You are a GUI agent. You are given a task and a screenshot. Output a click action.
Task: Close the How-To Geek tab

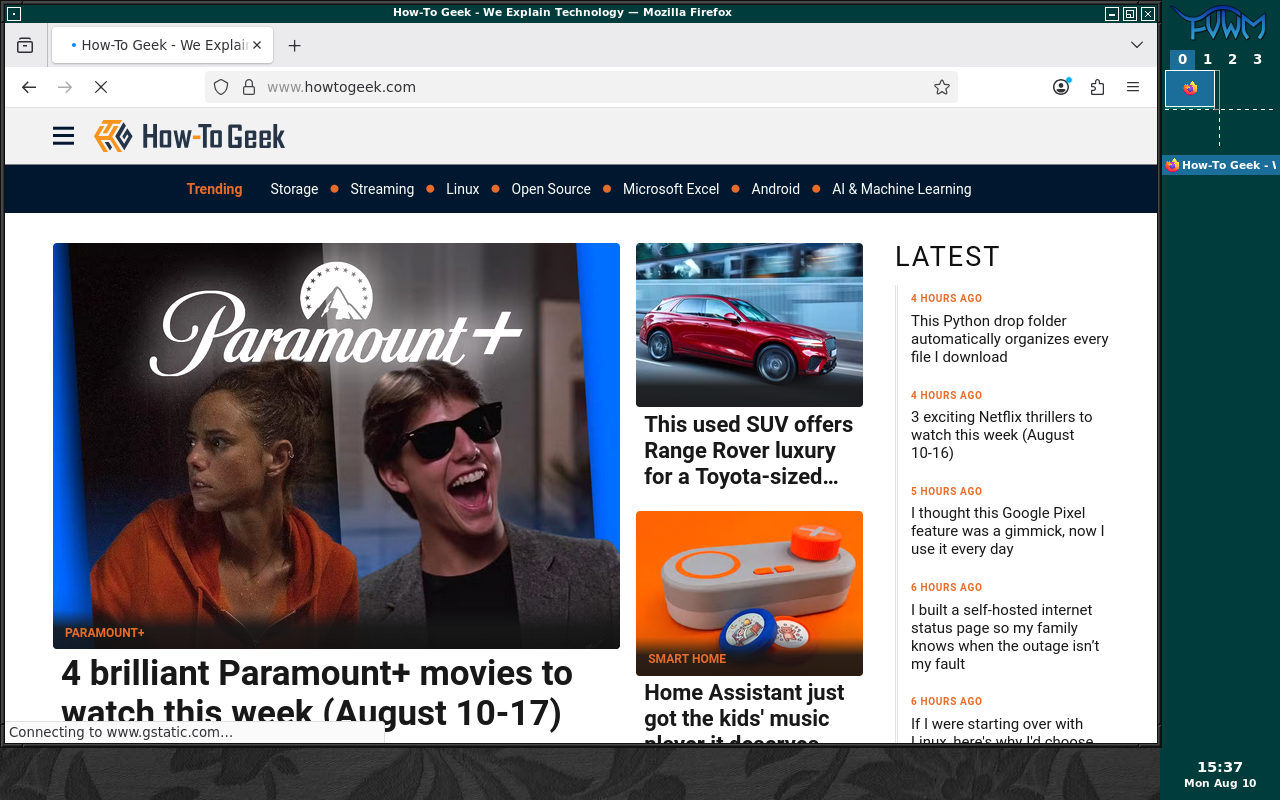pyautogui.click(x=257, y=45)
